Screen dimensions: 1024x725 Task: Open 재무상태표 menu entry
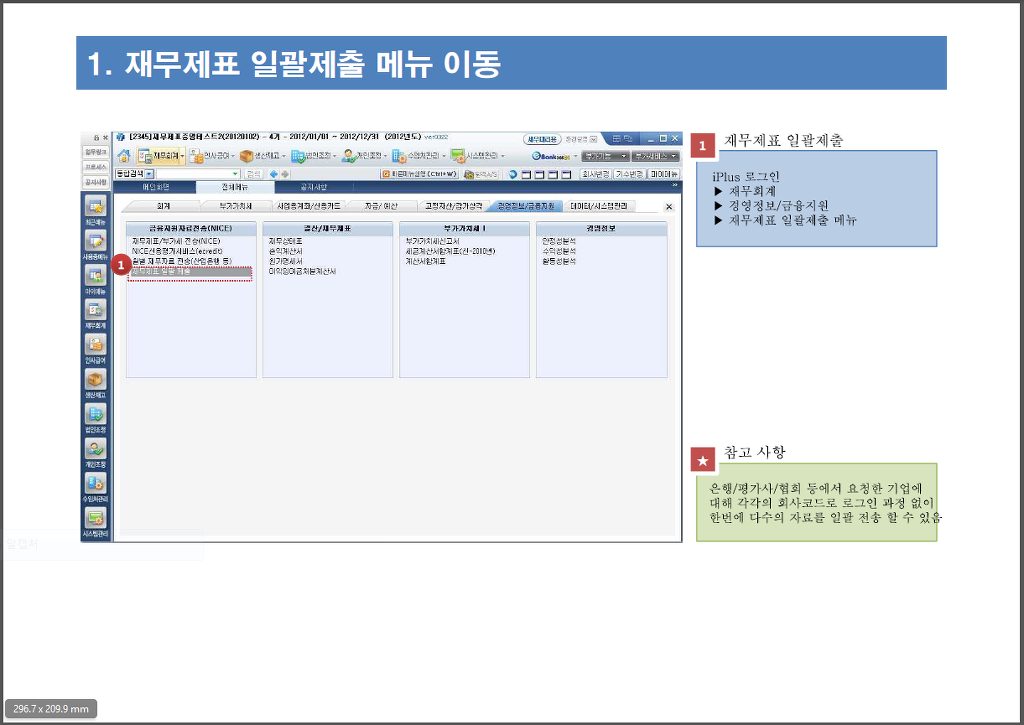pyautogui.click(x=285, y=242)
